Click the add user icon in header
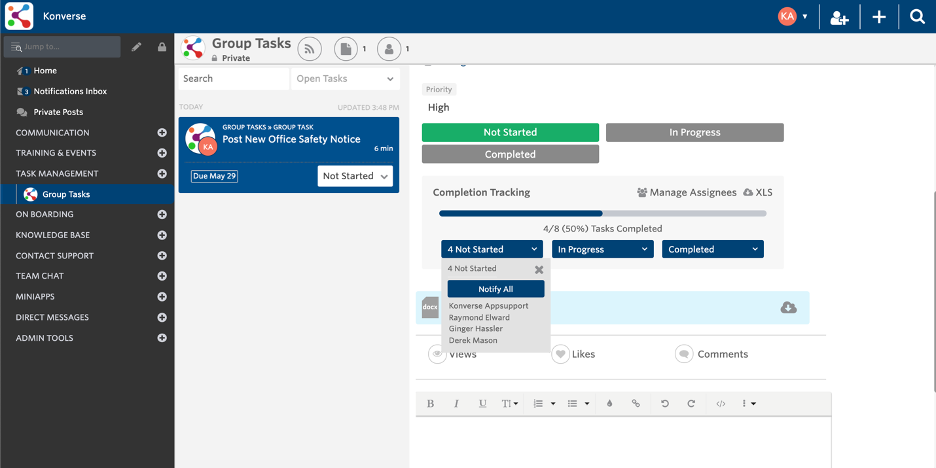The width and height of the screenshot is (936, 468). [x=839, y=16]
